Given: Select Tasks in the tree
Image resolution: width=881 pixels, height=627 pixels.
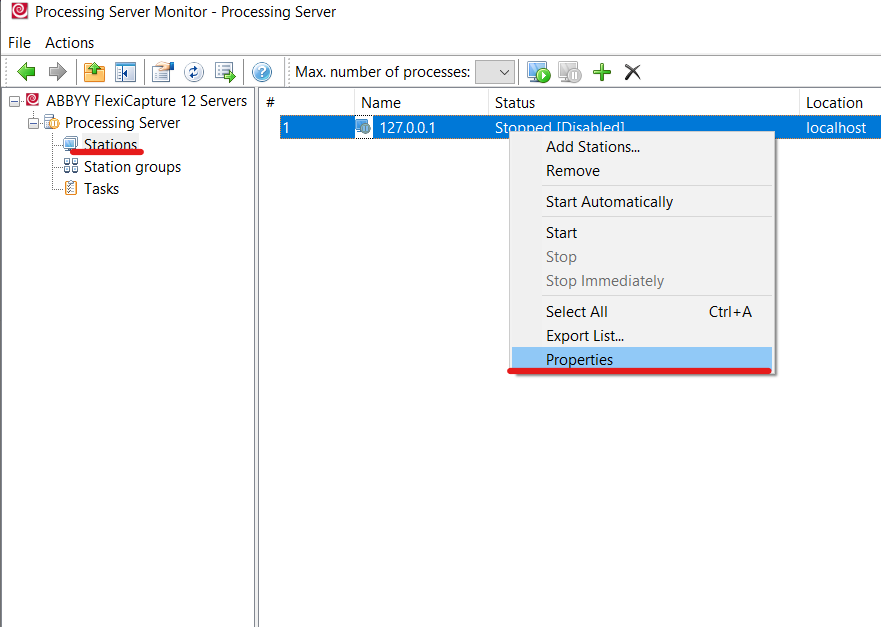Looking at the screenshot, I should click(x=101, y=189).
